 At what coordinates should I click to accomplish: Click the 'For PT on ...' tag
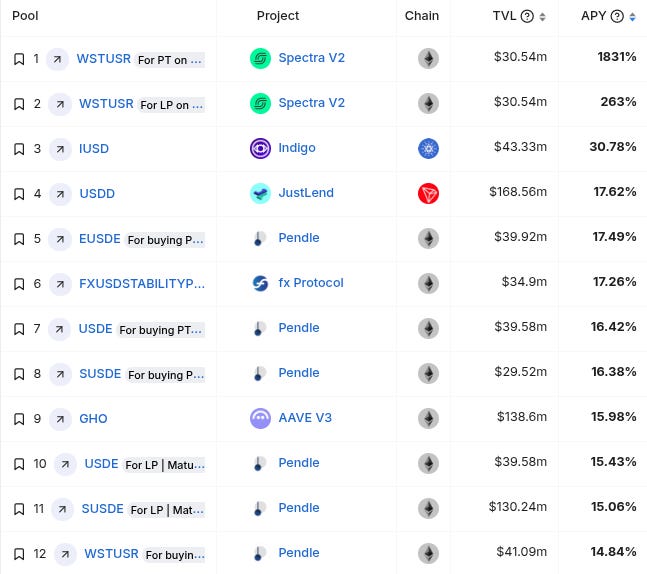click(x=170, y=60)
